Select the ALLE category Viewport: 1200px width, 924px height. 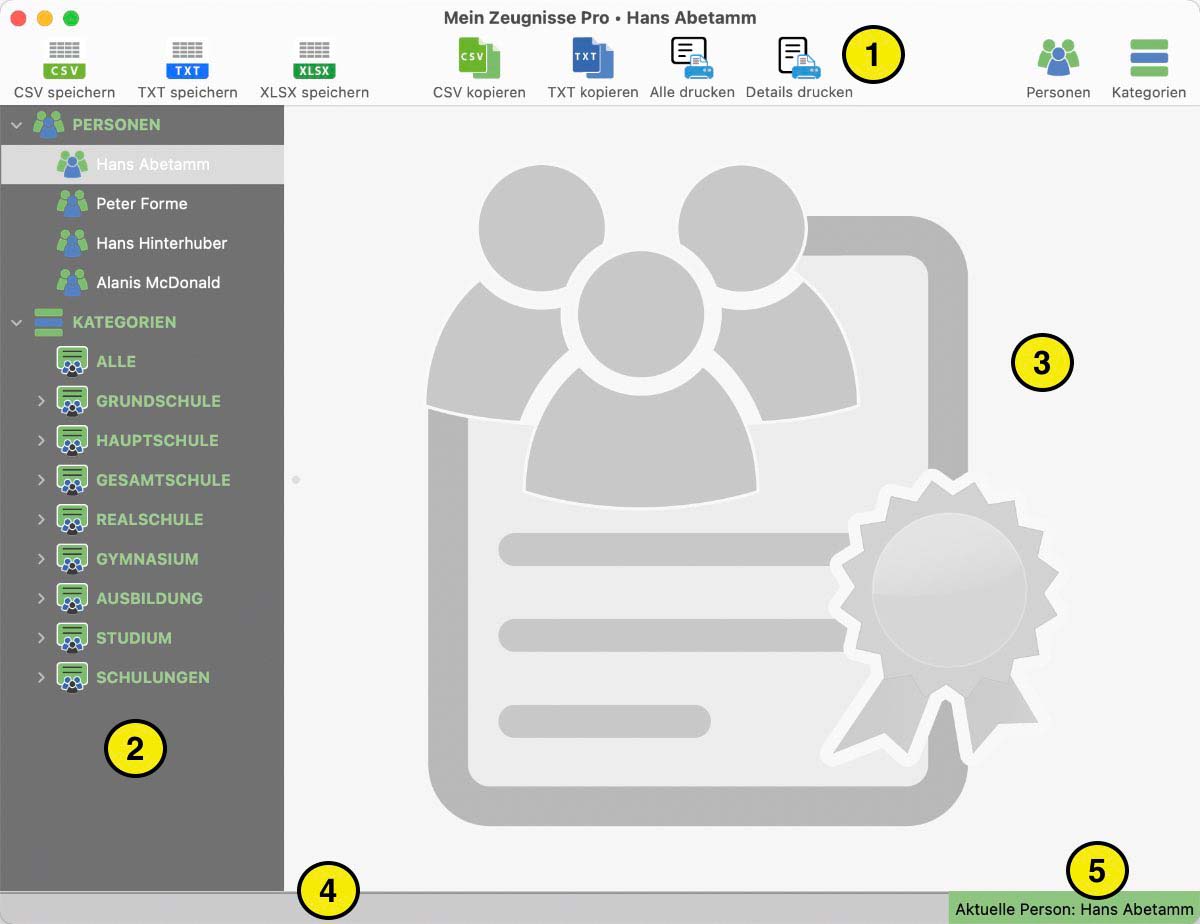click(115, 362)
